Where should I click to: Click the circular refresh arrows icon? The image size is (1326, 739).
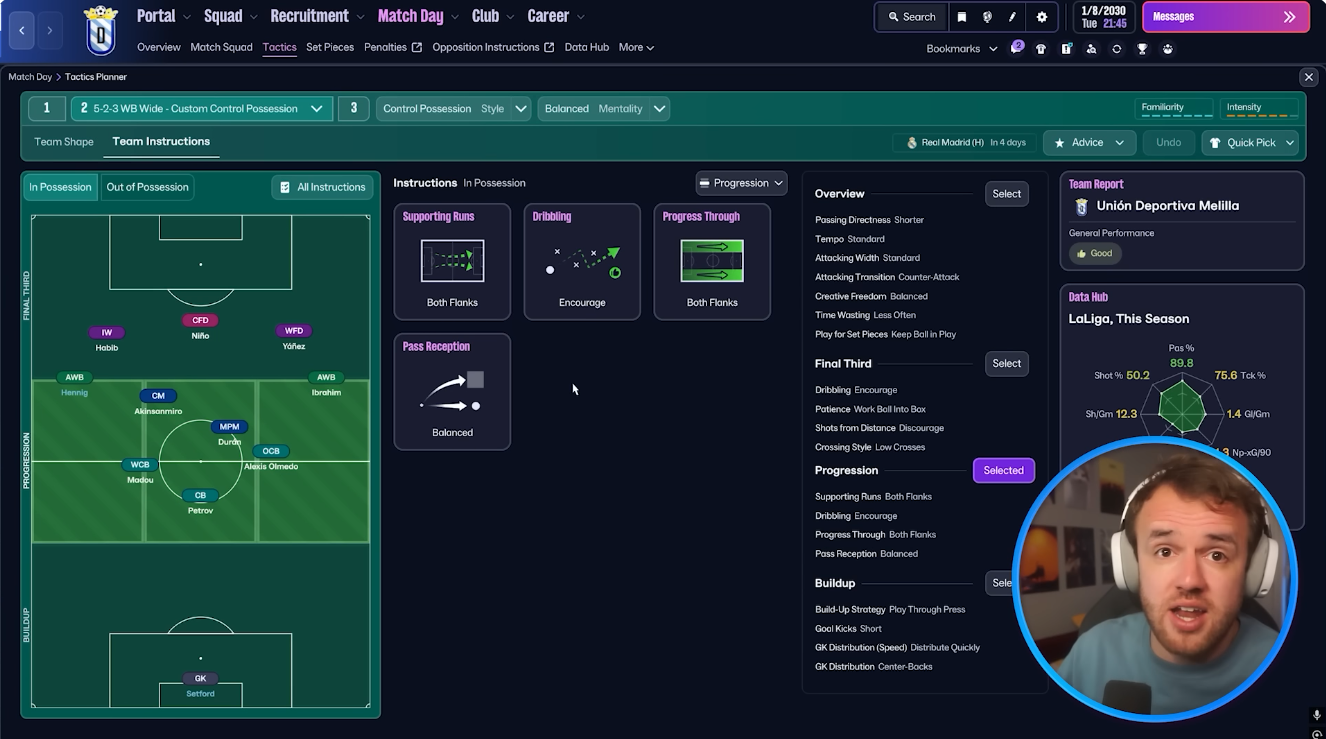click(1117, 49)
